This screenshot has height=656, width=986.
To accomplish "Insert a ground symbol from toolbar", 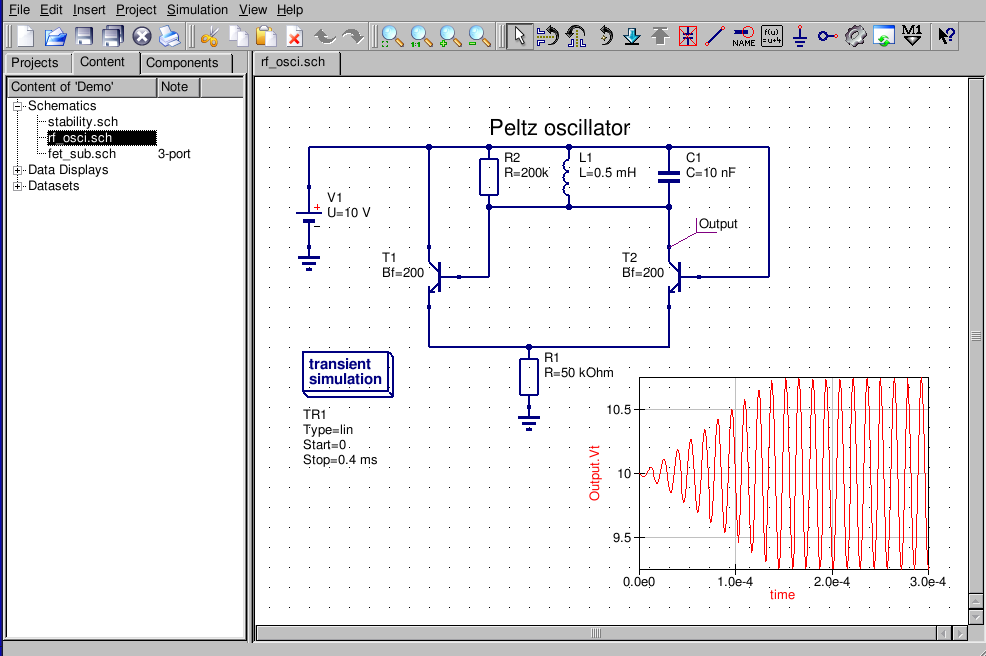I will 800,37.
